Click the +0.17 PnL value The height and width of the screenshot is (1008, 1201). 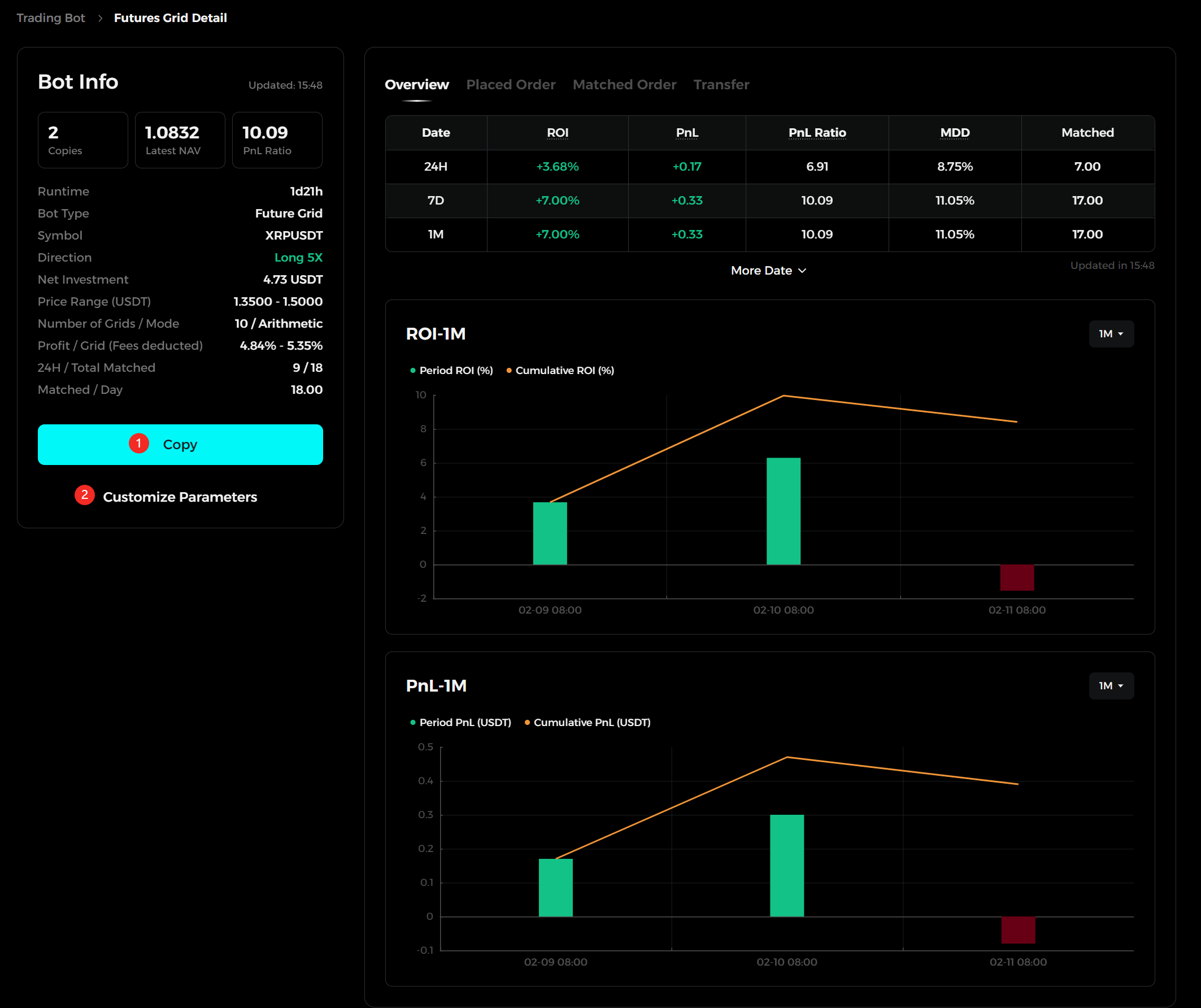[x=687, y=167]
